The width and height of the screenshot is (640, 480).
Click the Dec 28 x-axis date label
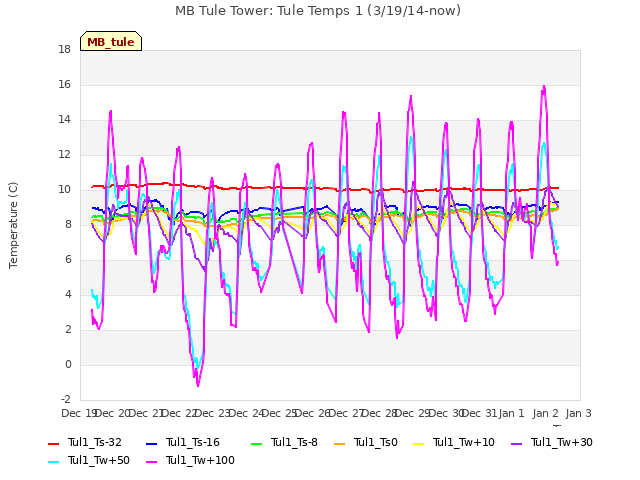point(380,413)
